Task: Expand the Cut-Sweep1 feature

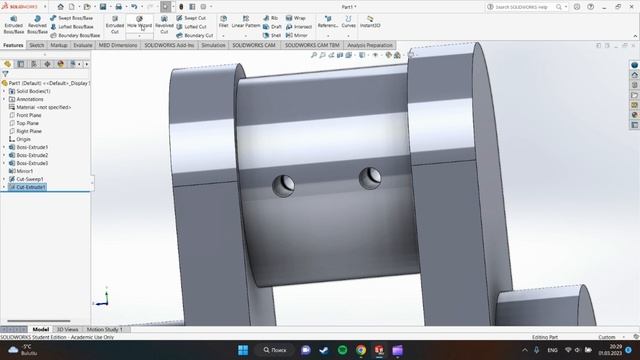Action: click(x=4, y=179)
